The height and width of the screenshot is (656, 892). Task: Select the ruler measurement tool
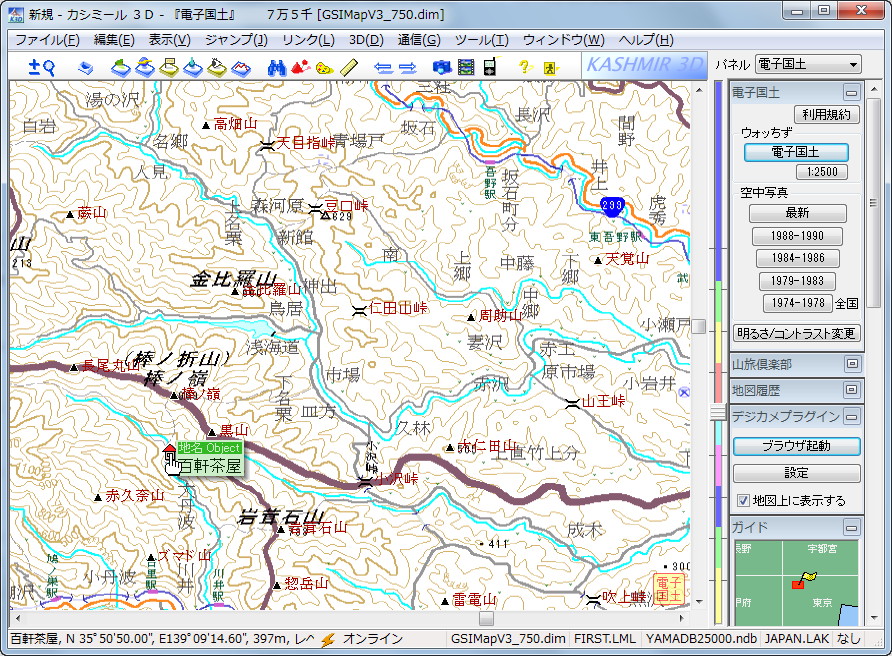click(348, 68)
